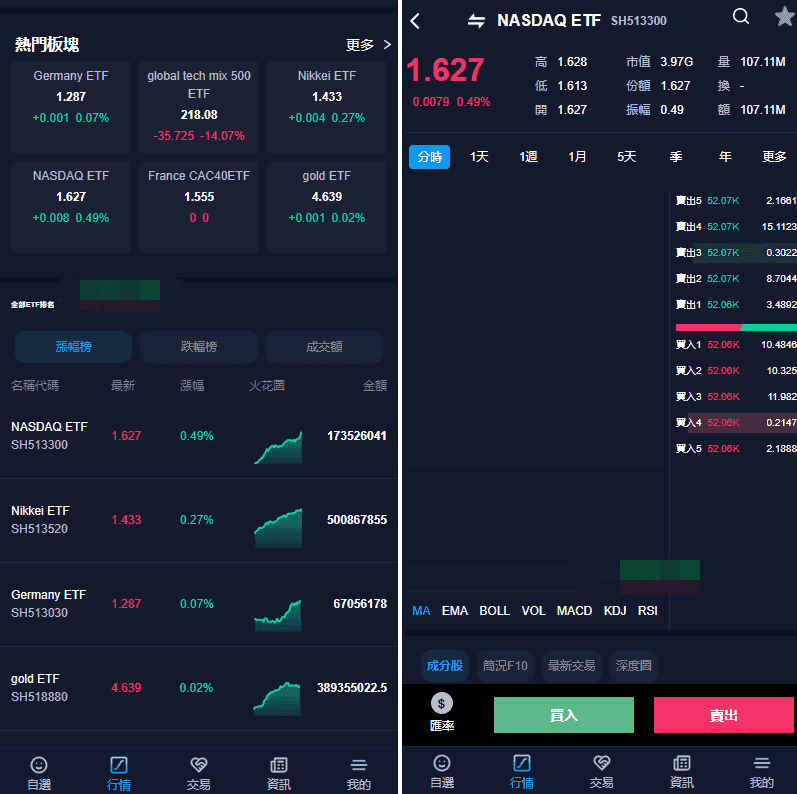This screenshot has height=794, width=797.
Task: Click the search magnifier icon
Action: [x=741, y=17]
